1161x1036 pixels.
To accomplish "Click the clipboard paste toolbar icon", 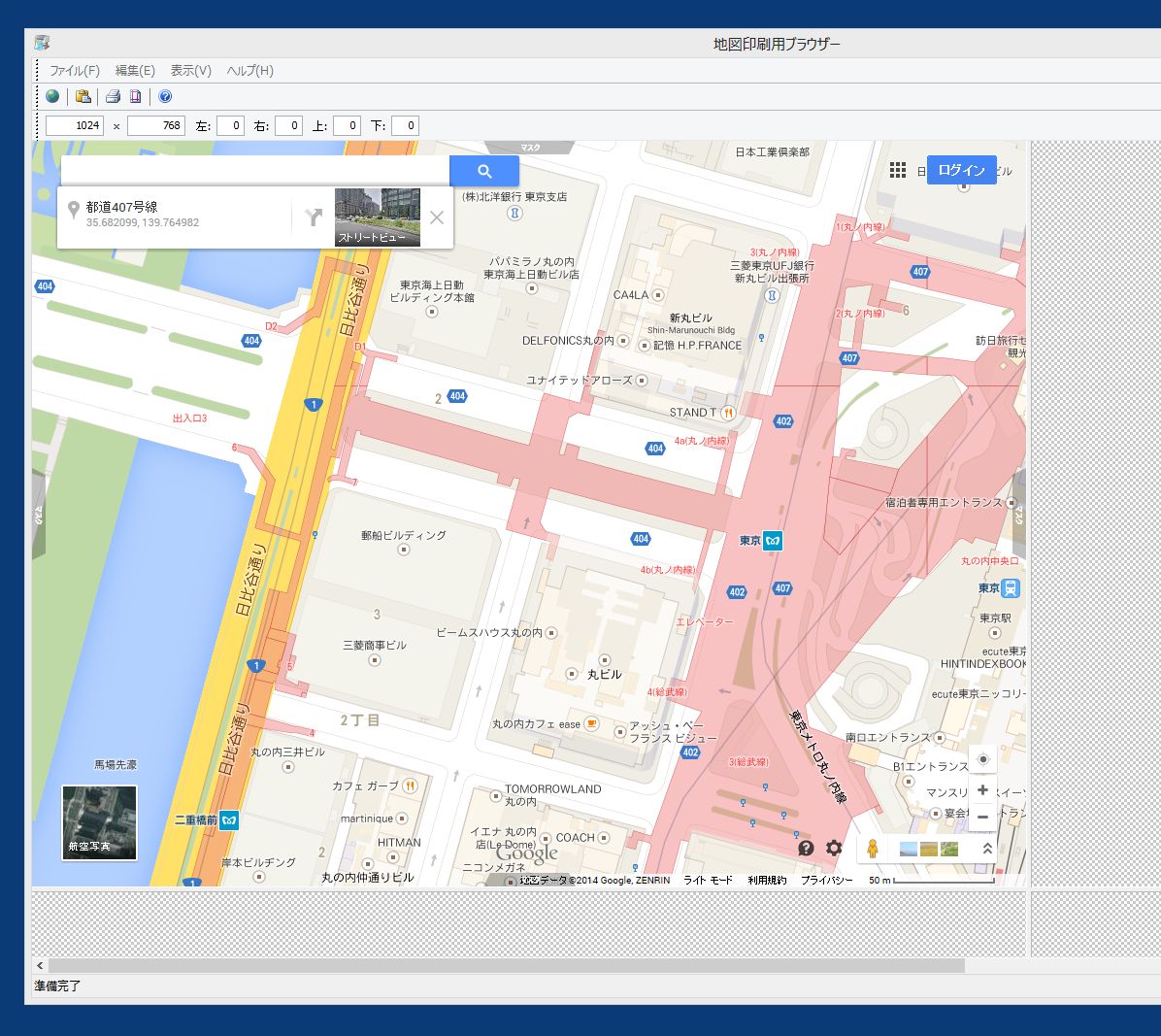I will (x=83, y=96).
